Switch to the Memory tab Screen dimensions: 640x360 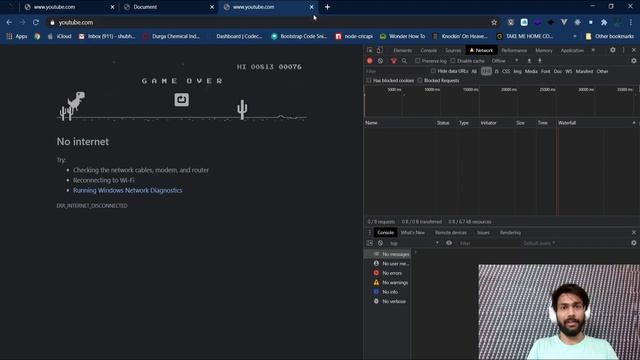[x=544, y=50]
